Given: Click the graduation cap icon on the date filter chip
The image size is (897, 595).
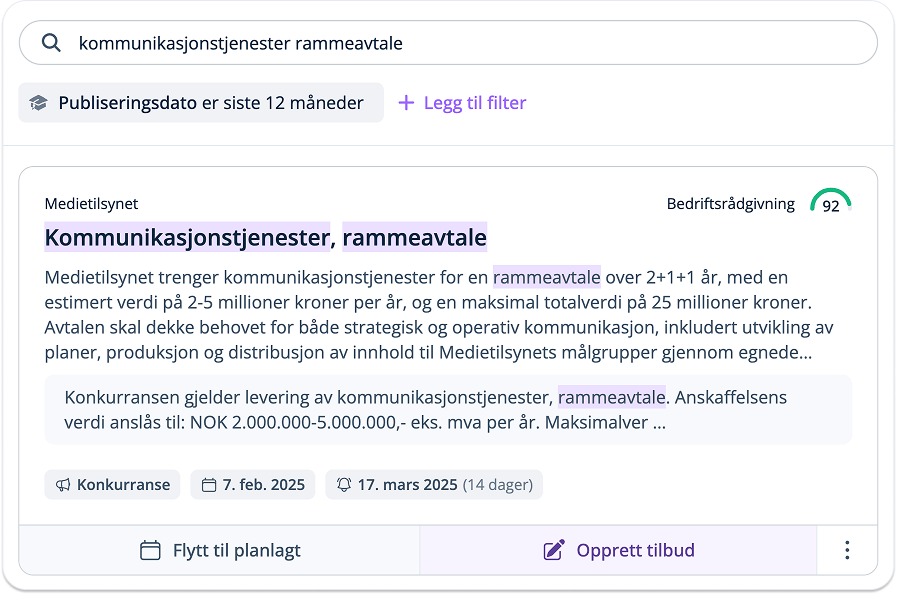Looking at the screenshot, I should coord(39,102).
